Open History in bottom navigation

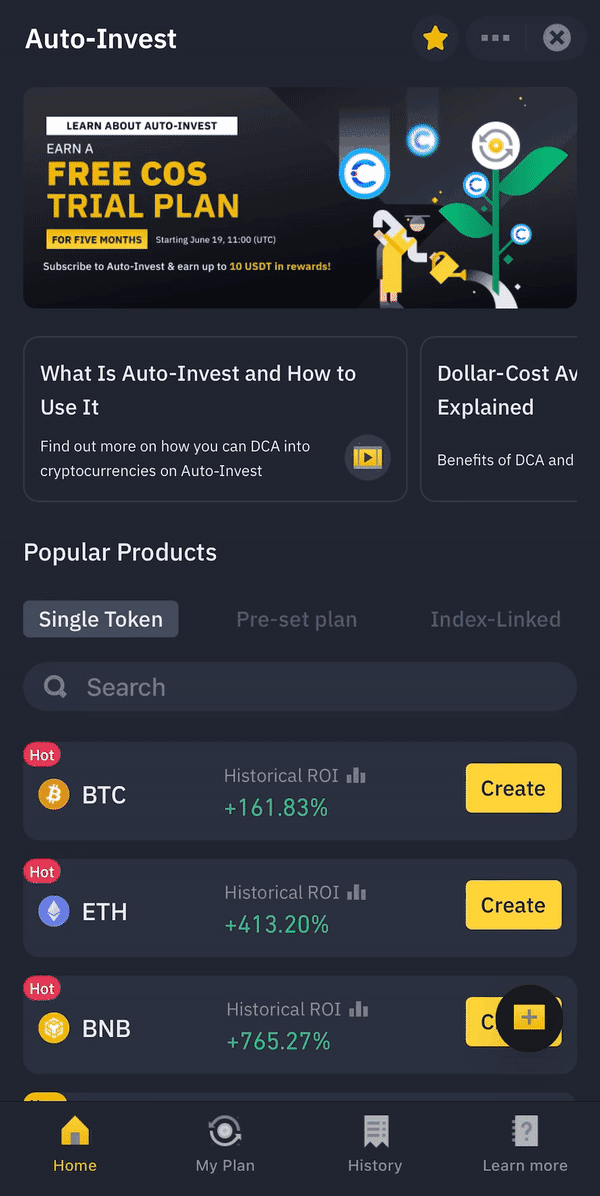pos(375,1145)
